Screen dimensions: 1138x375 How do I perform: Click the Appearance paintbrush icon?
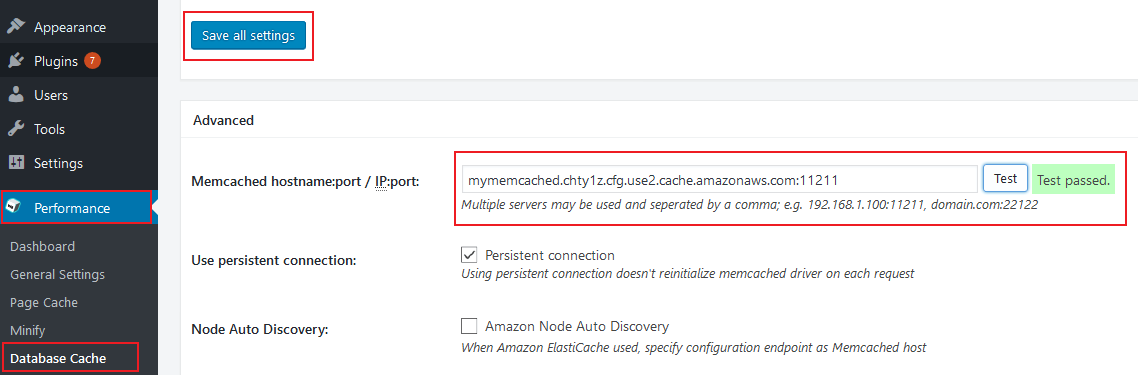(x=16, y=27)
